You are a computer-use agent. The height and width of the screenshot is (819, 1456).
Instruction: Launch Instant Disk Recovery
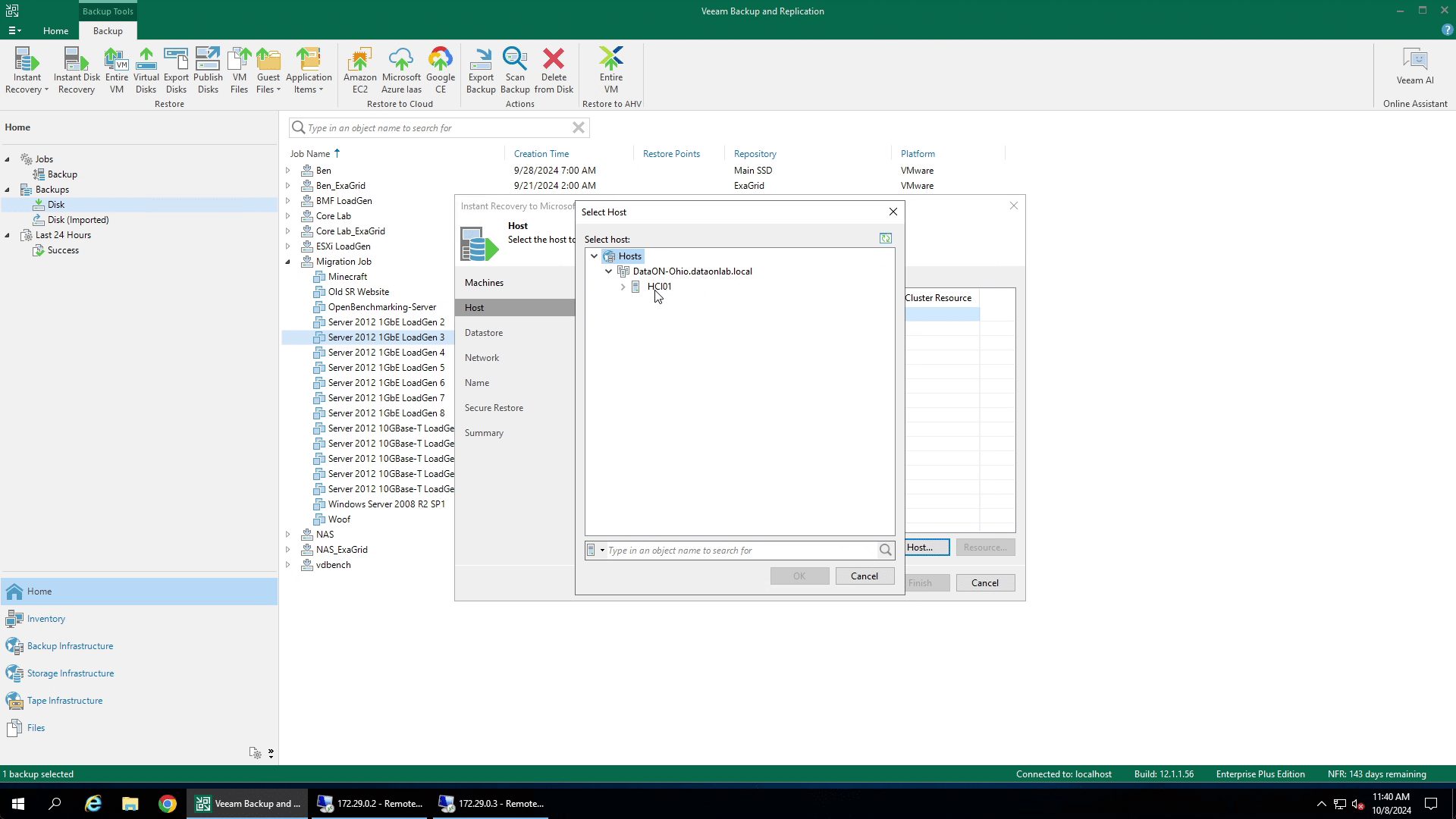[77, 70]
